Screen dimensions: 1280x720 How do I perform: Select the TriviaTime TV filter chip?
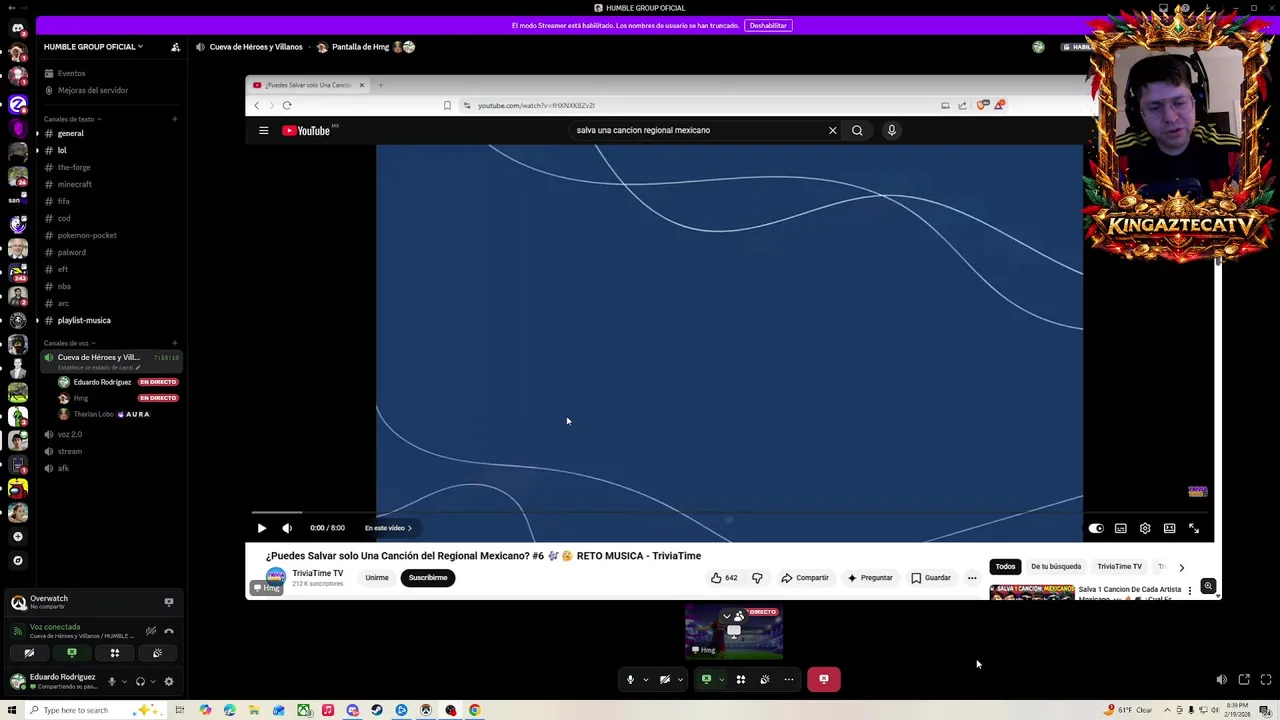(x=1119, y=567)
